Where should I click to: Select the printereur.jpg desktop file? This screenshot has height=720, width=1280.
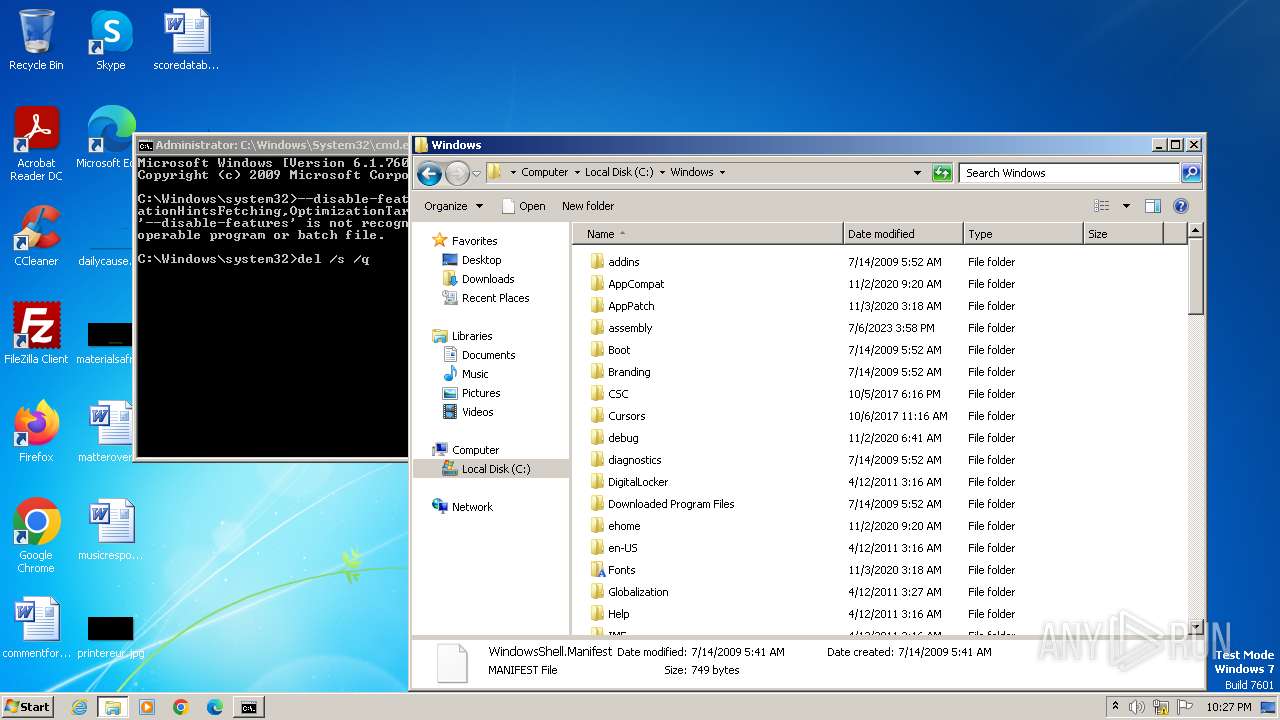tap(110, 636)
